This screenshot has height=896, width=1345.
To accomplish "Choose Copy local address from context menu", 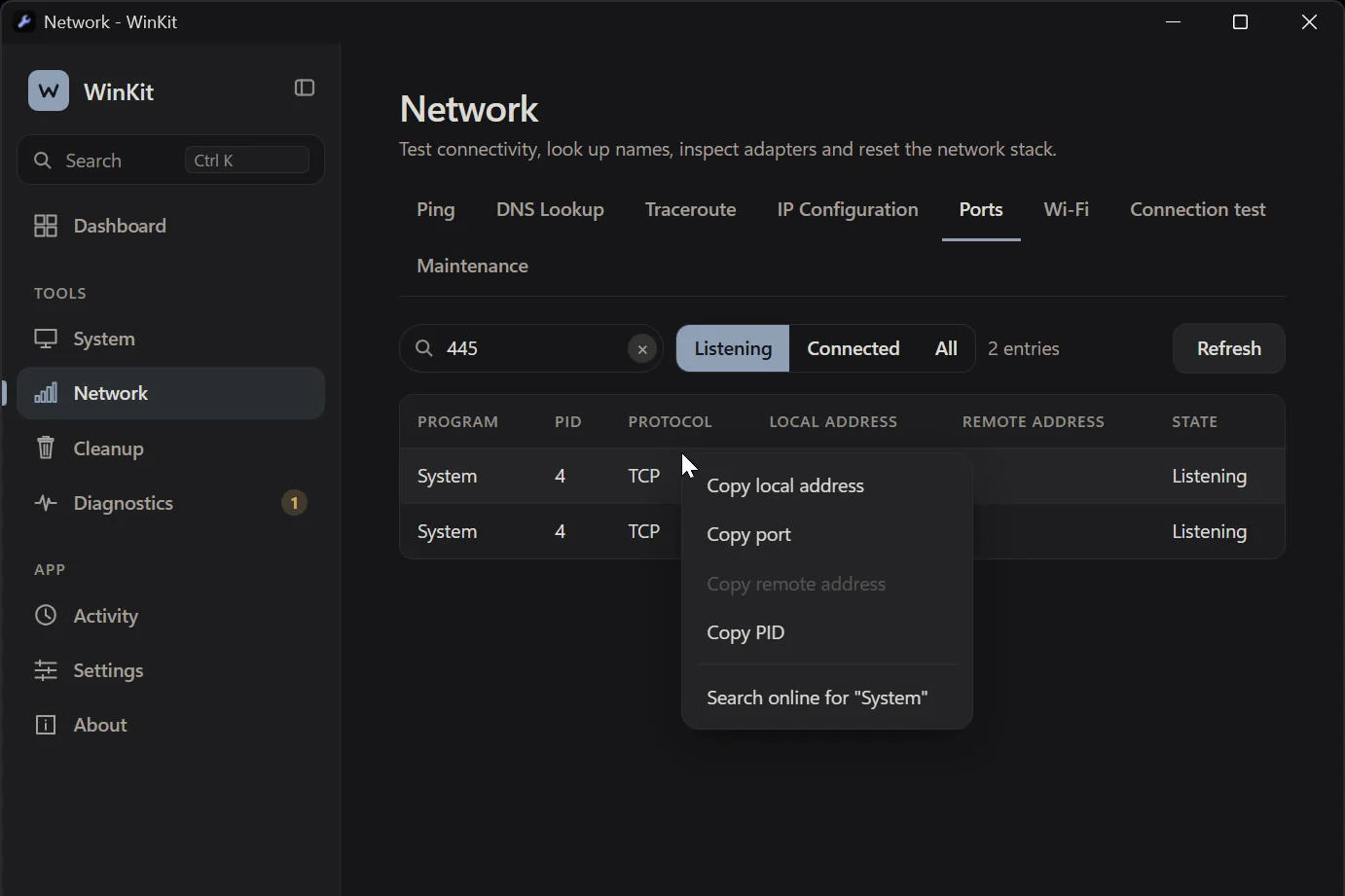I will 827,485.
